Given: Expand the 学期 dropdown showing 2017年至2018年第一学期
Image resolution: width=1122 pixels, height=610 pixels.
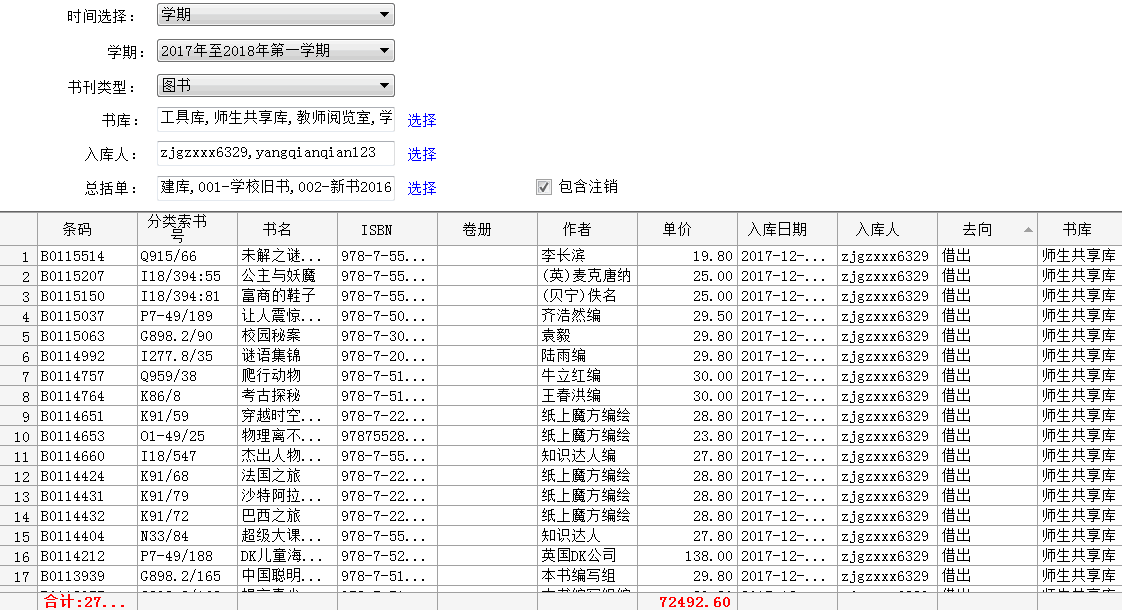Looking at the screenshot, I should [275, 51].
